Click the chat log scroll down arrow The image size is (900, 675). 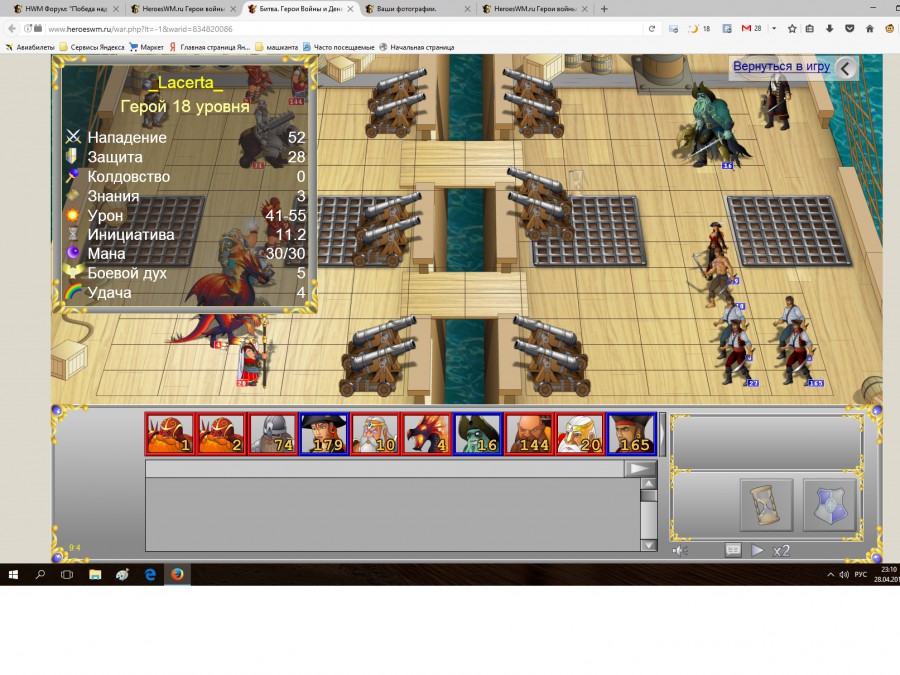click(648, 545)
